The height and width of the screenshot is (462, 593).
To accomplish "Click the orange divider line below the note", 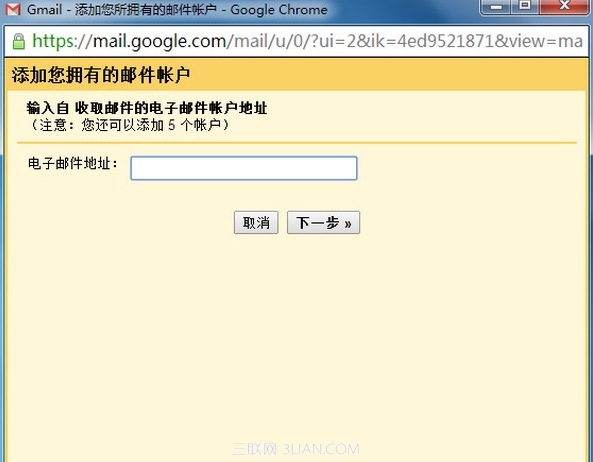I will click(x=297, y=143).
